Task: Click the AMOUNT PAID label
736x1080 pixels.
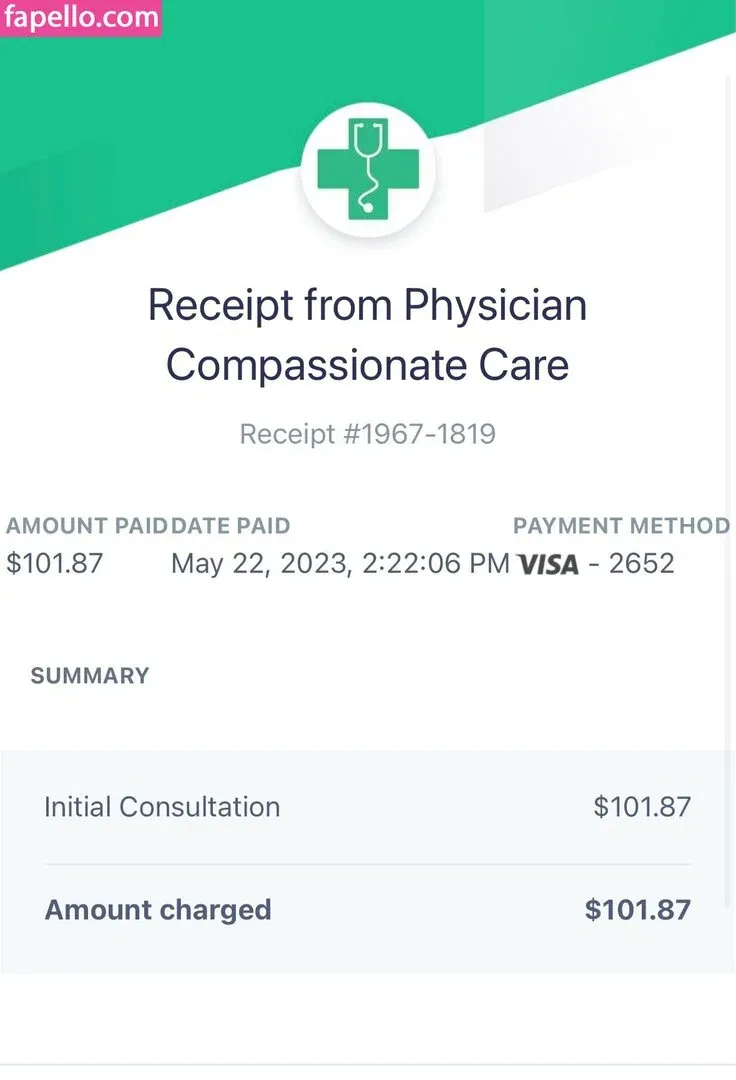Action: 86,526
